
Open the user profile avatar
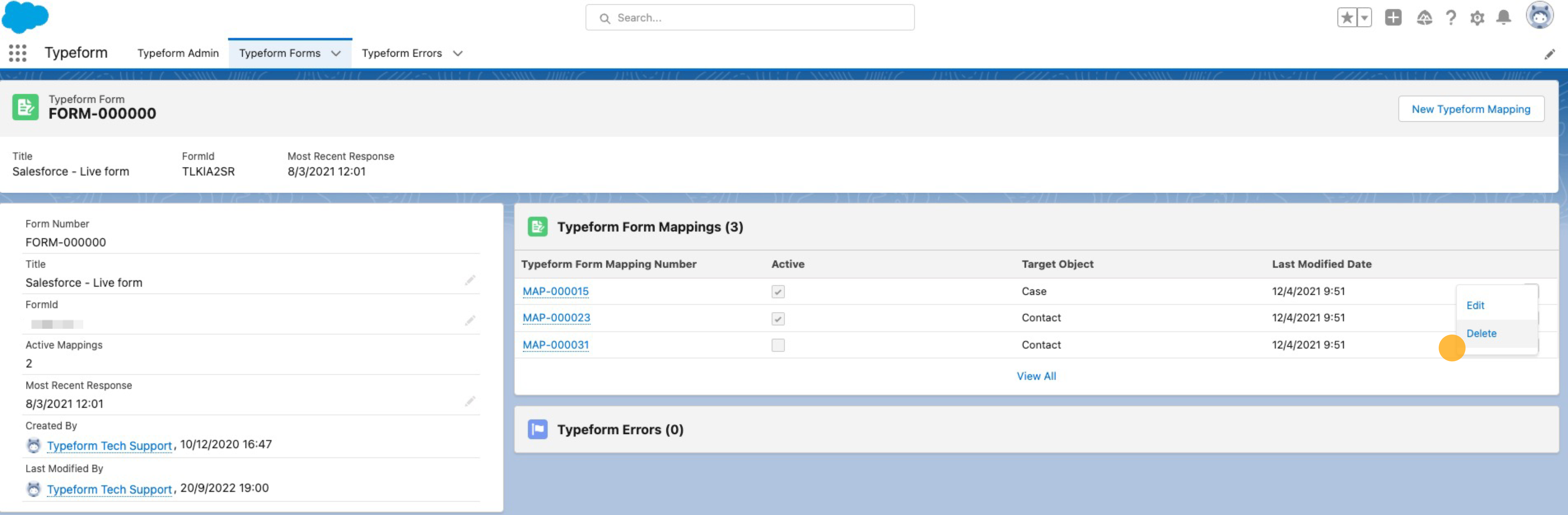tap(1540, 15)
